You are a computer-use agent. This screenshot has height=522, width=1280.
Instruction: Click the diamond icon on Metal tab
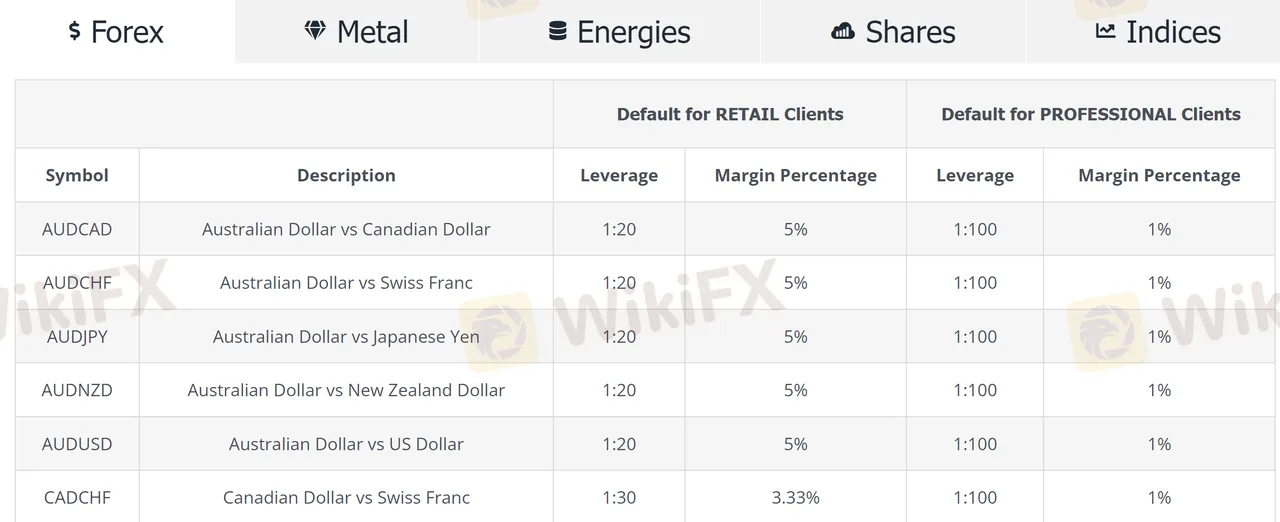pos(315,31)
